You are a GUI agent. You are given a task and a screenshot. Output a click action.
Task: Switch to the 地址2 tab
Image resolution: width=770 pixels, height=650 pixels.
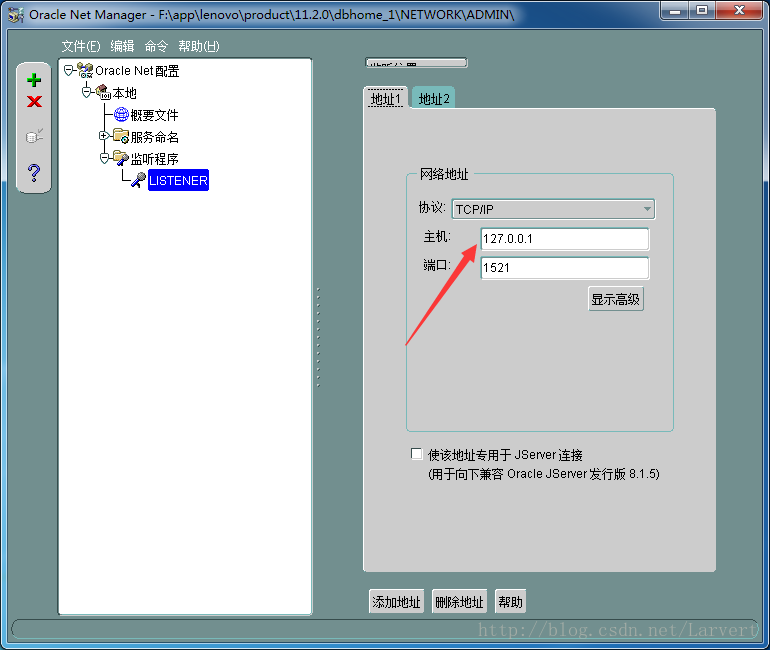click(434, 99)
